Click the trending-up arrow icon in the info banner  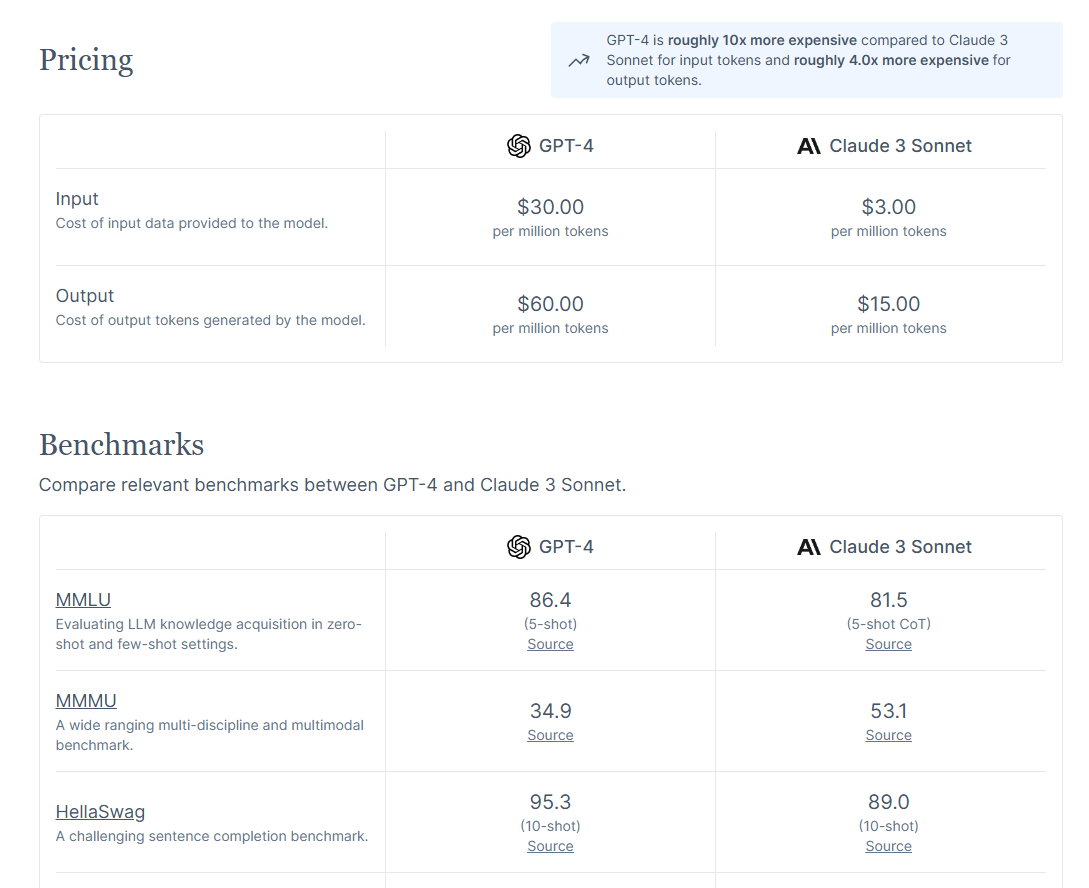click(579, 60)
